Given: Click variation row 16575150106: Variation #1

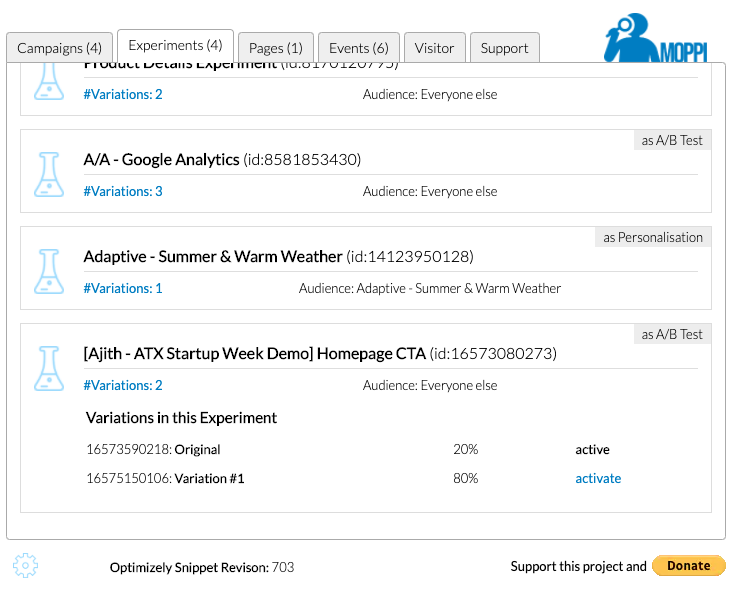Looking at the screenshot, I should (x=166, y=478).
